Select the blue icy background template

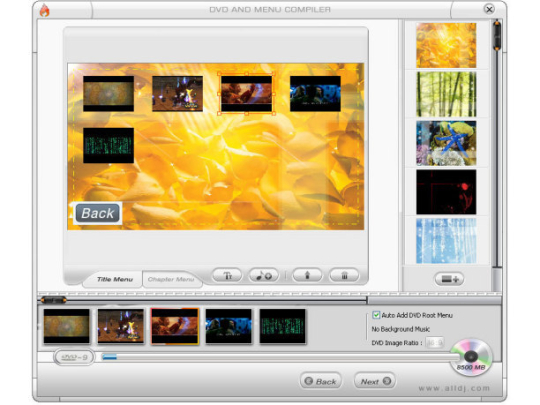tap(446, 241)
